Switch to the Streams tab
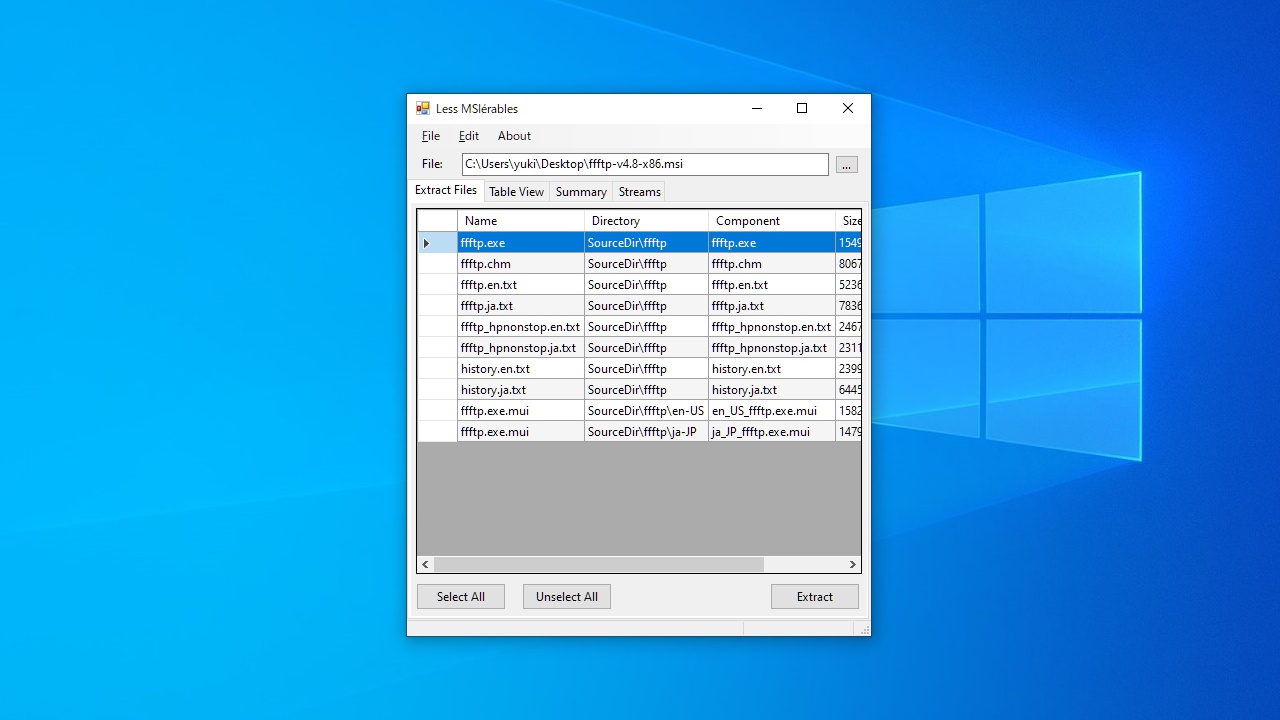This screenshot has width=1280, height=720. click(639, 192)
